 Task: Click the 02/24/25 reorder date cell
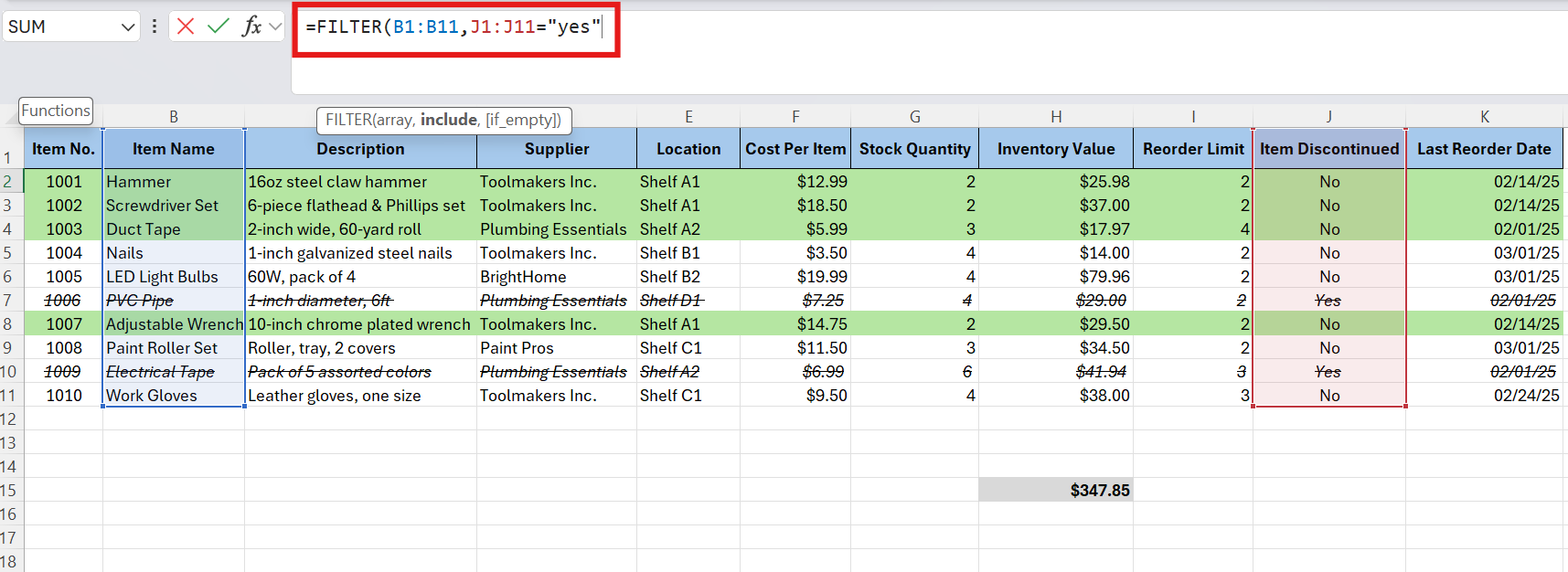point(1485,396)
